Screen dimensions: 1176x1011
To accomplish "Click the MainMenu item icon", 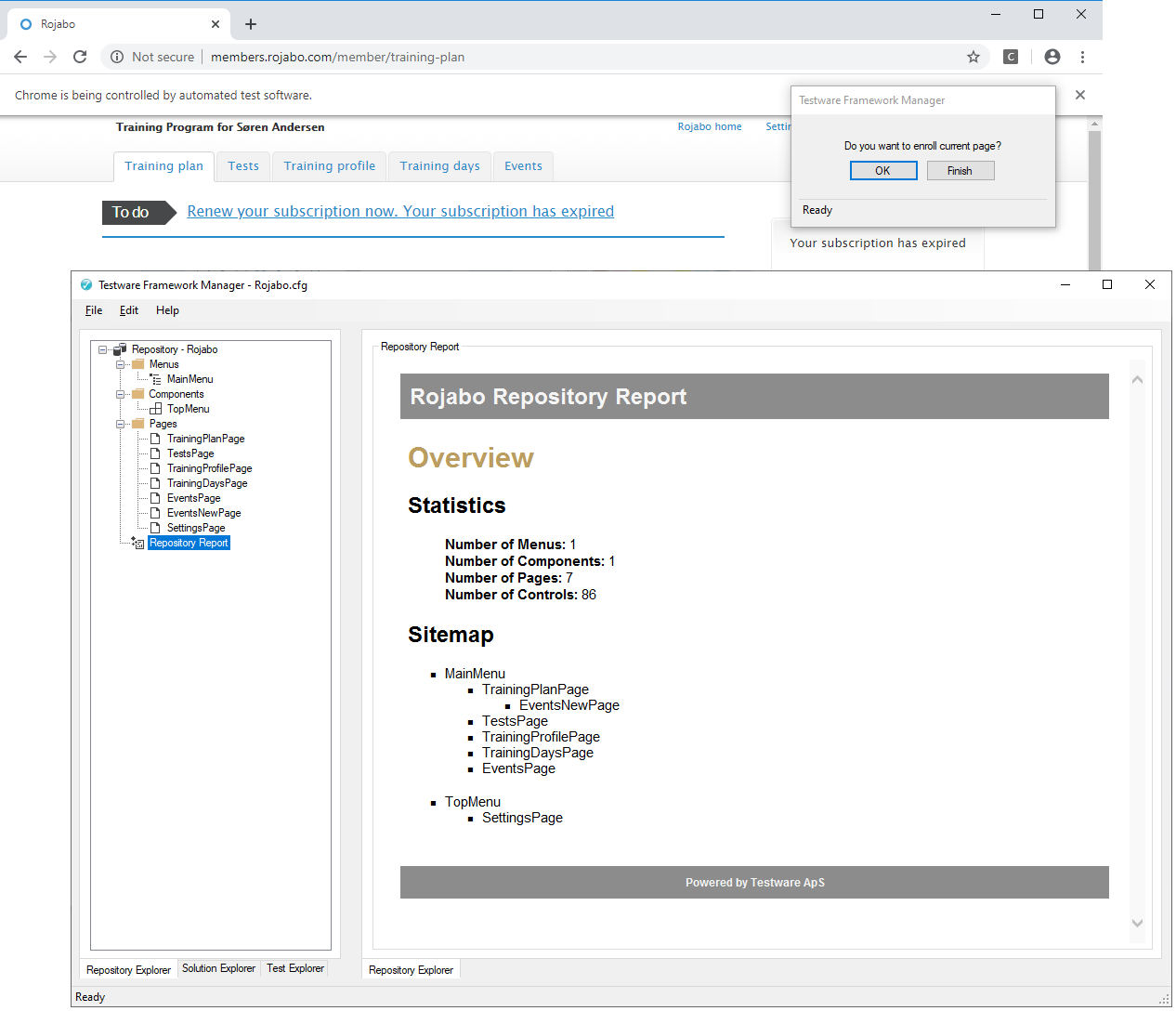I will pos(155,379).
